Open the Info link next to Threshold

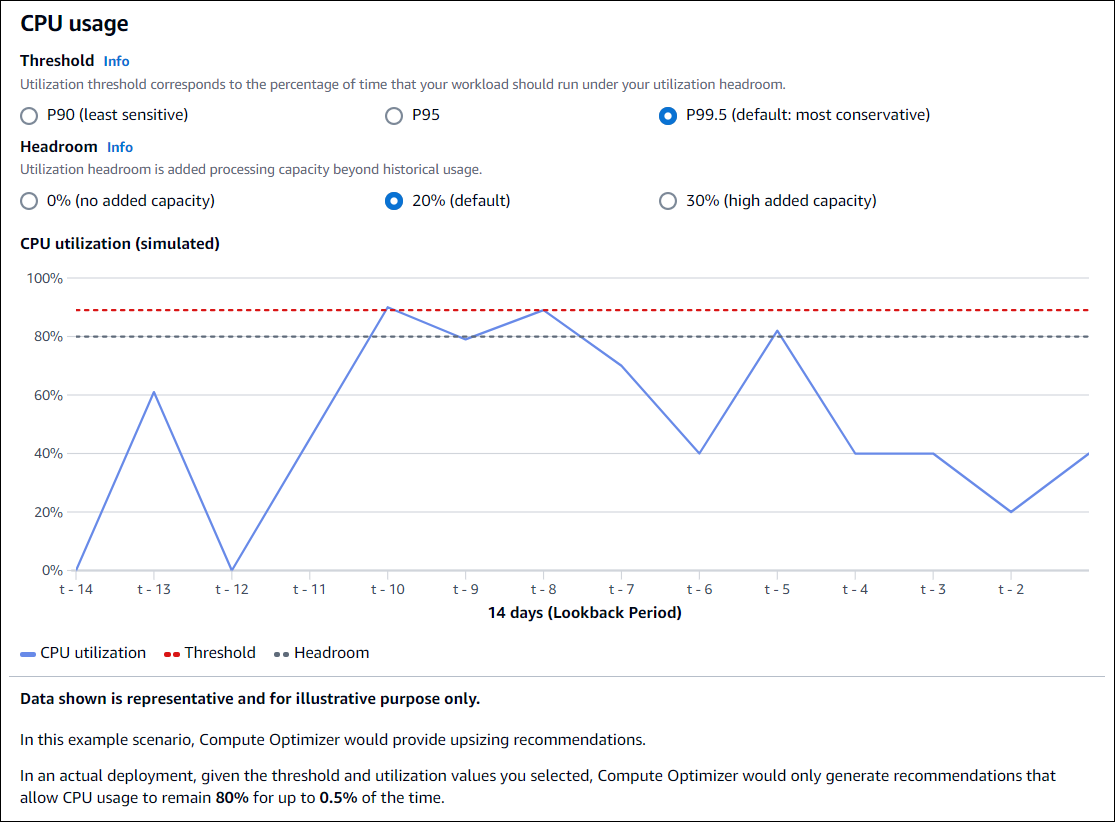pyautogui.click(x=116, y=60)
